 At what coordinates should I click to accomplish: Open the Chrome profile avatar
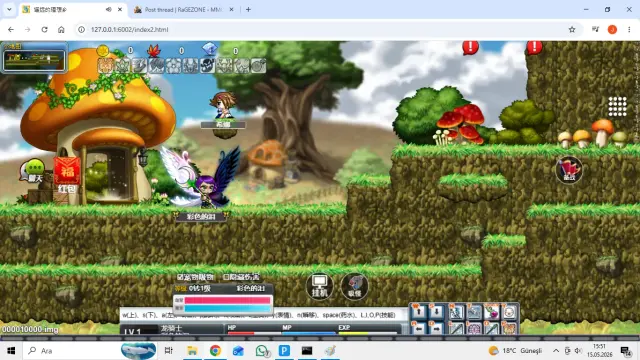pyautogui.click(x=612, y=29)
